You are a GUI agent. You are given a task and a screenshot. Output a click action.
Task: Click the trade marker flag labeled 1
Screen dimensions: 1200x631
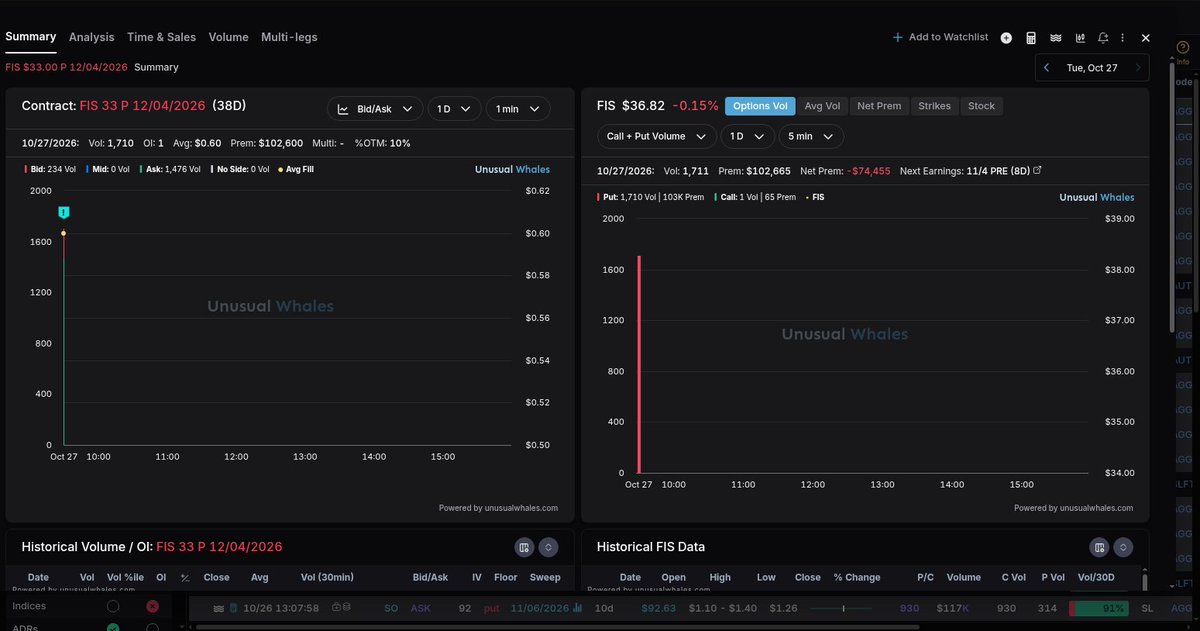pyautogui.click(x=63, y=213)
